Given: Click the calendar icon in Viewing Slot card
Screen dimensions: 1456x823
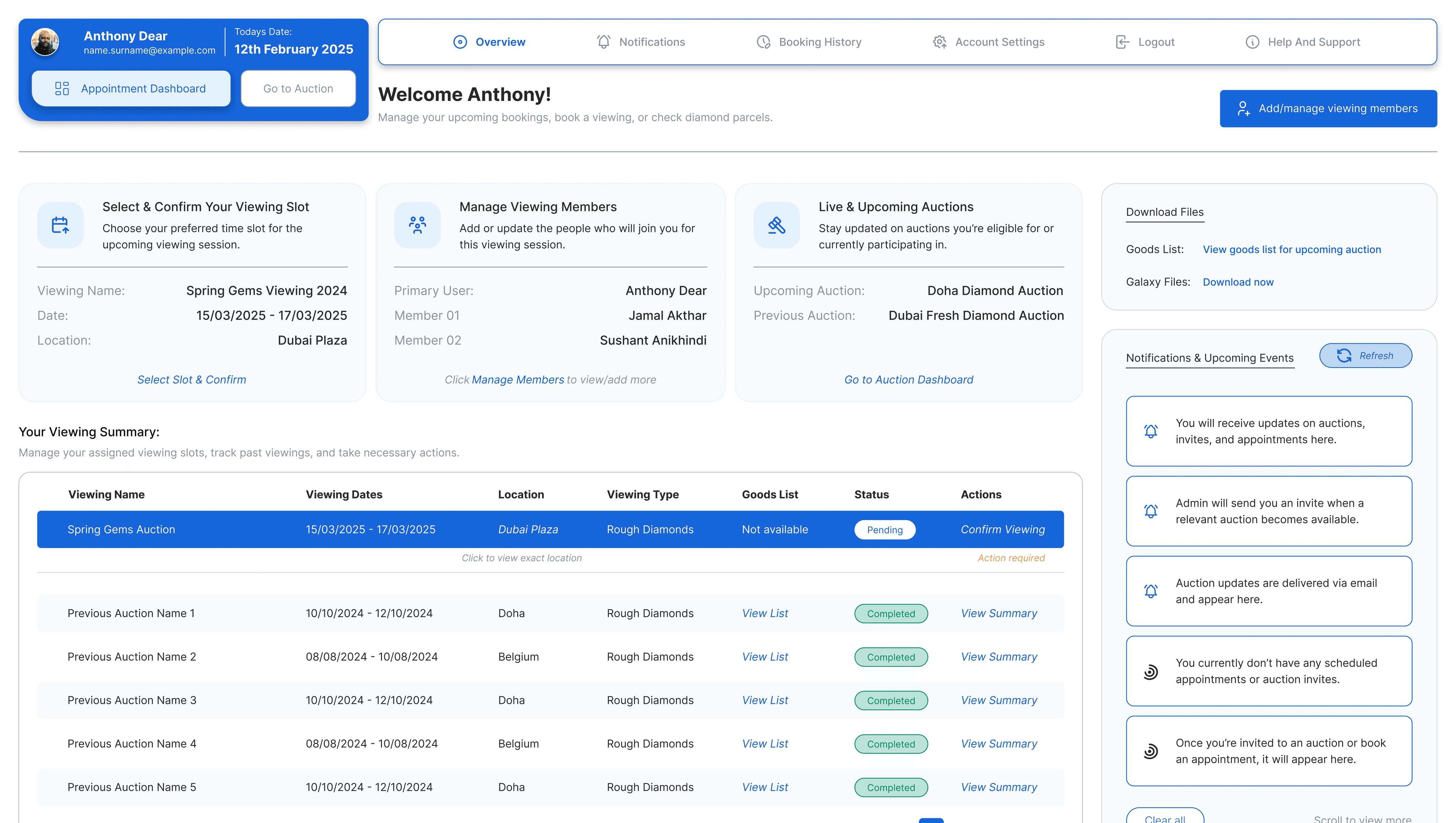Looking at the screenshot, I should click(60, 225).
